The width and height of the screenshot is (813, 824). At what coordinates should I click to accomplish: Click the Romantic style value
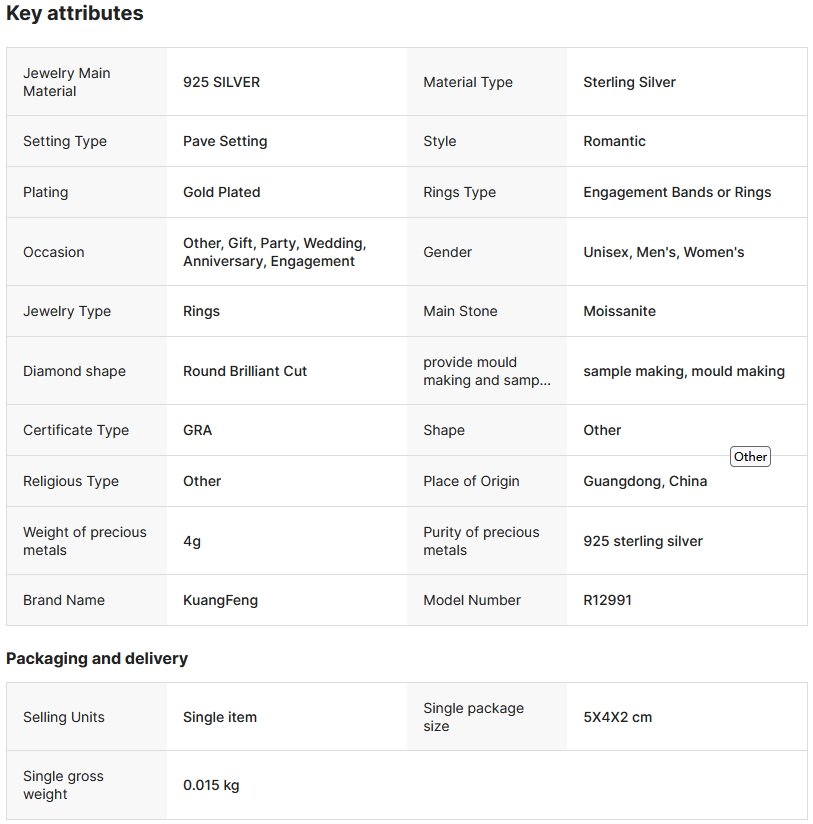click(x=614, y=141)
